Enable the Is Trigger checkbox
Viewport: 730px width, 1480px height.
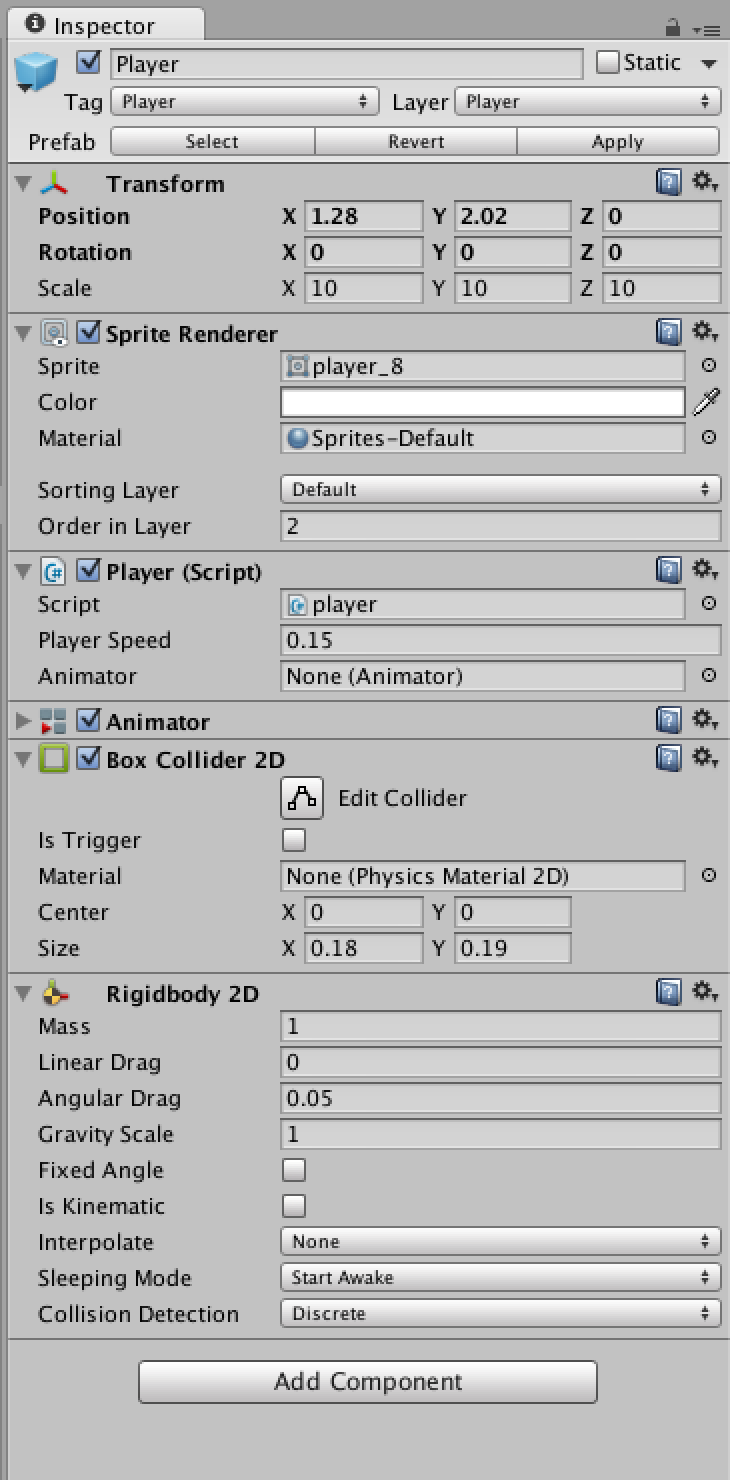click(x=294, y=840)
